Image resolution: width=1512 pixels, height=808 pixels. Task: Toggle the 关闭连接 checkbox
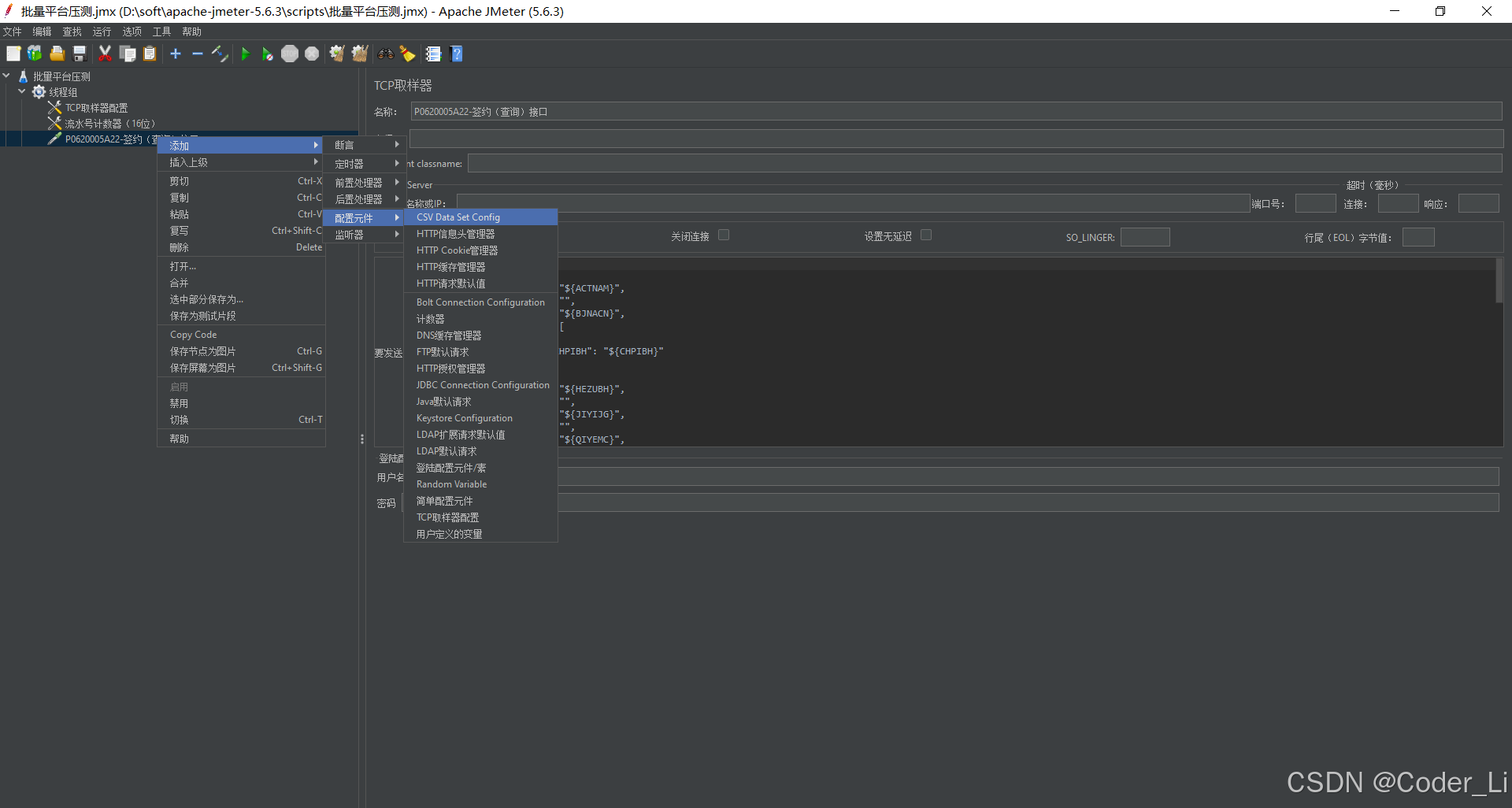724,235
